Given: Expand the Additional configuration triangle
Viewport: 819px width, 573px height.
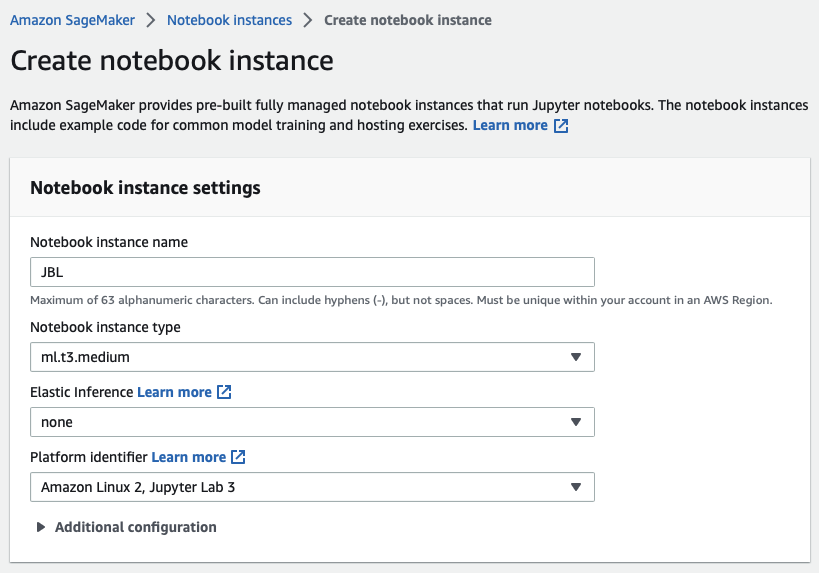Looking at the screenshot, I should point(41,527).
